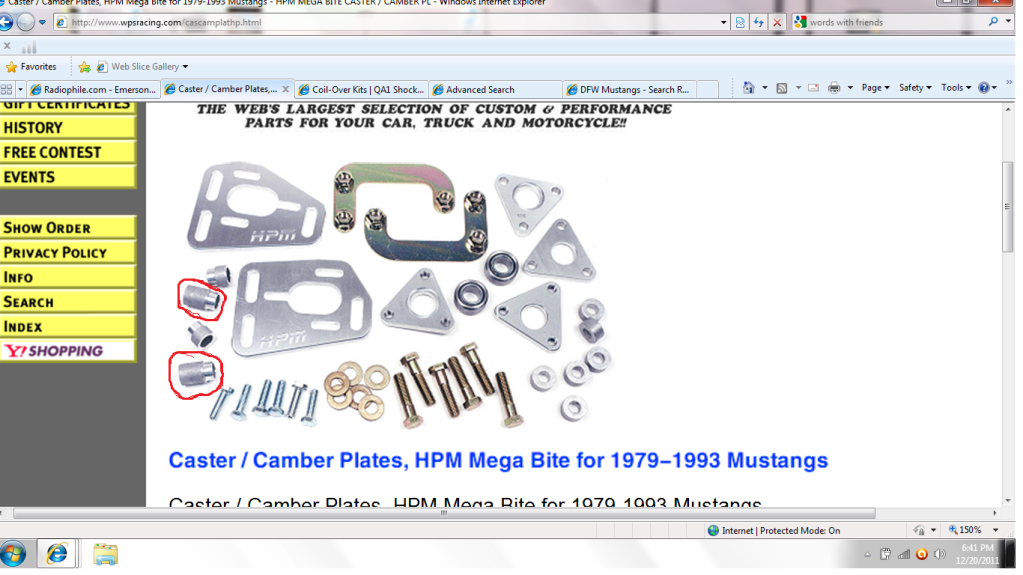Viewport: 1023px width, 575px height.
Task: Click the browser Forward arrow button
Action: pyautogui.click(x=25, y=22)
